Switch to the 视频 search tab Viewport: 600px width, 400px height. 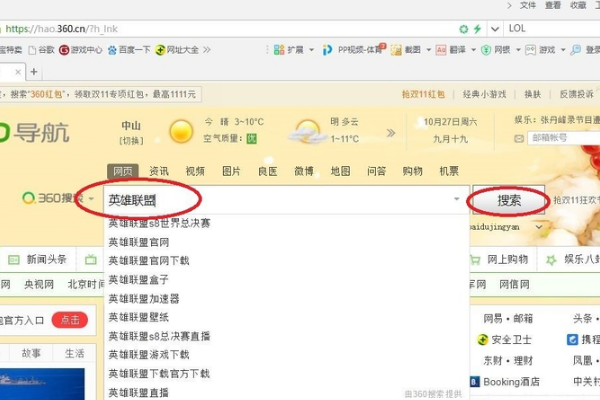click(x=195, y=171)
